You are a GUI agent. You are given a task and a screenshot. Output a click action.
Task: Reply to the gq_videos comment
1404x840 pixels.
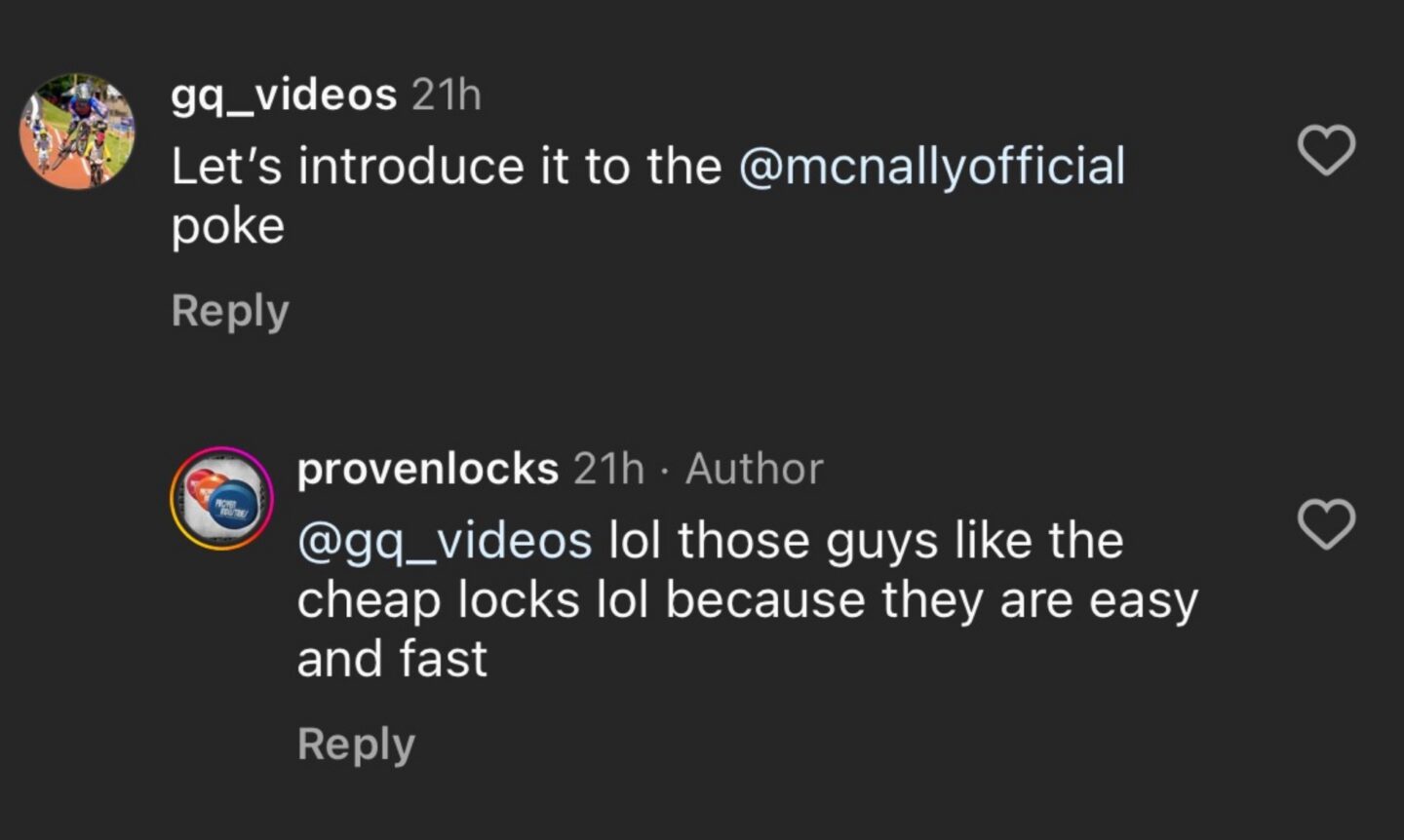(230, 311)
